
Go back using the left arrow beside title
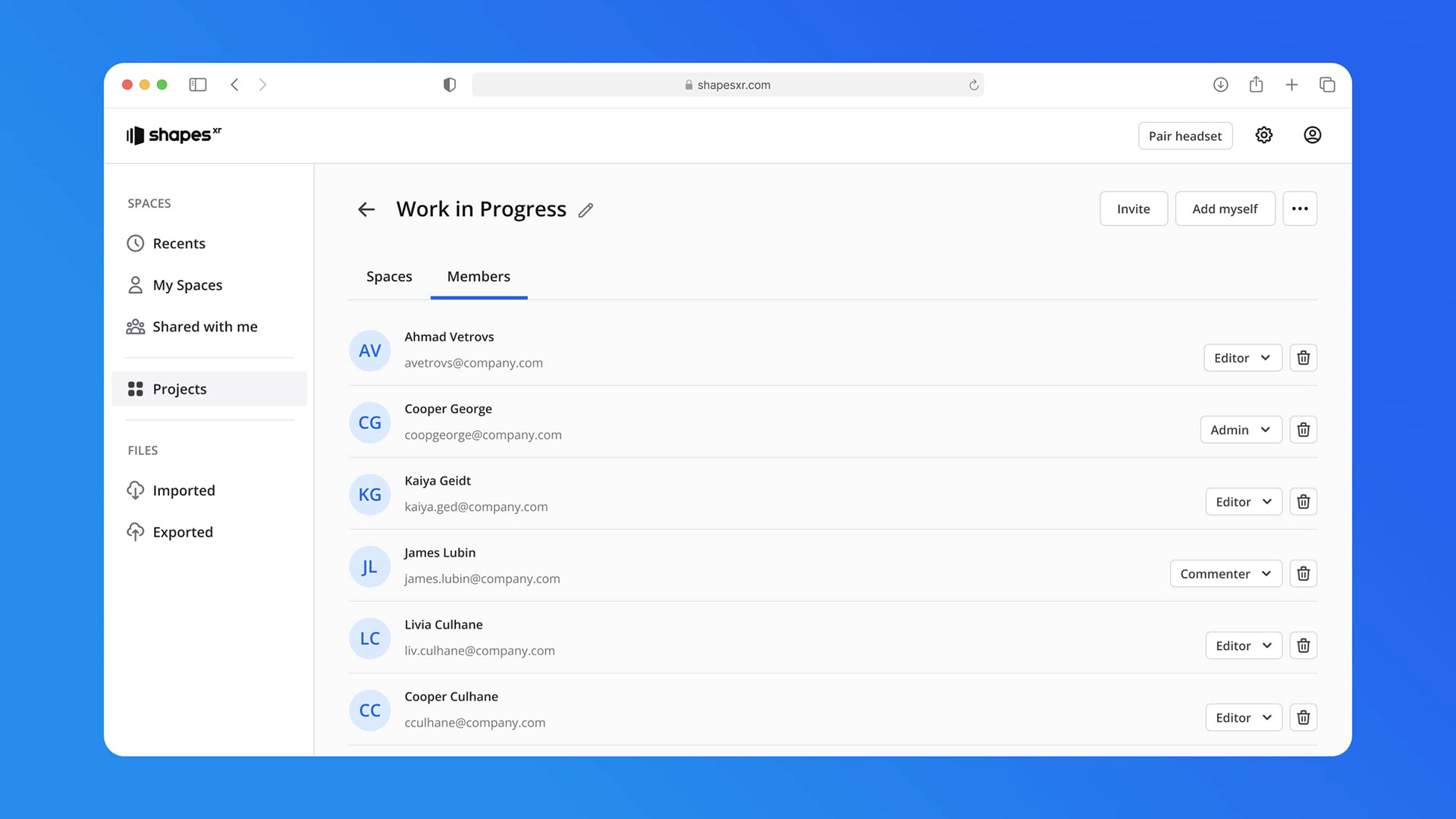click(366, 209)
